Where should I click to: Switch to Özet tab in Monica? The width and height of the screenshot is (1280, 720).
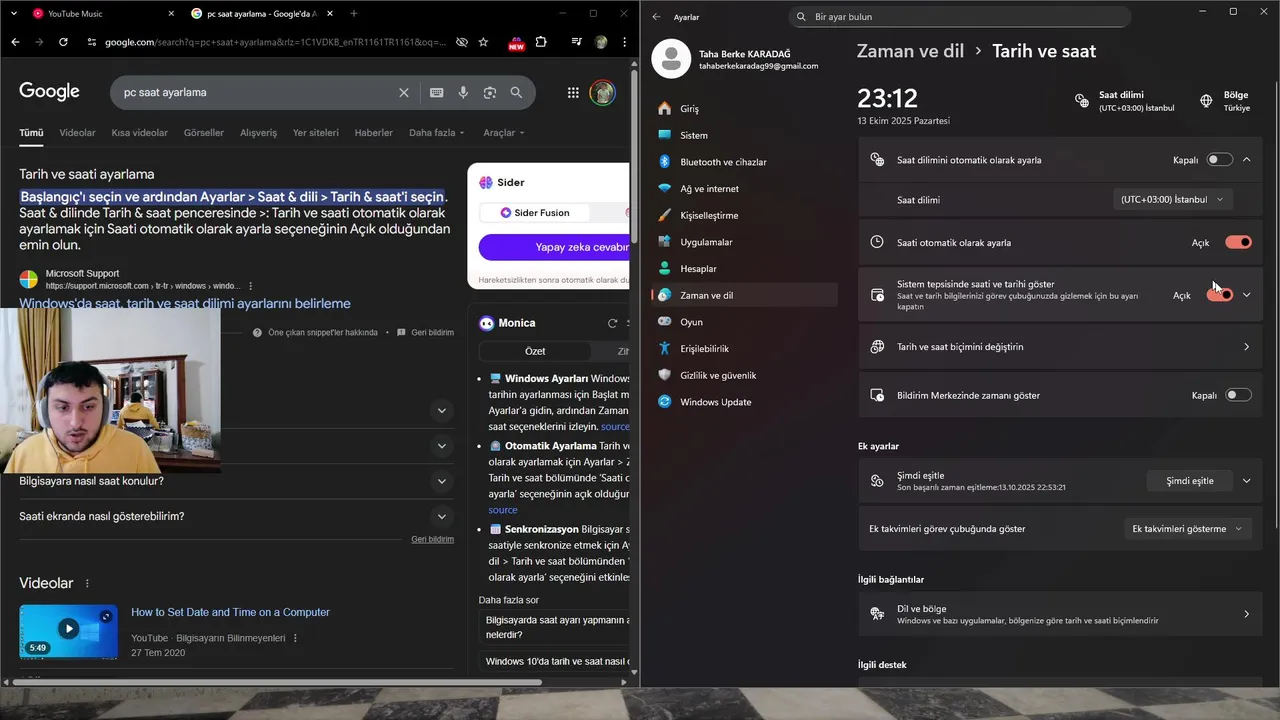[535, 352]
